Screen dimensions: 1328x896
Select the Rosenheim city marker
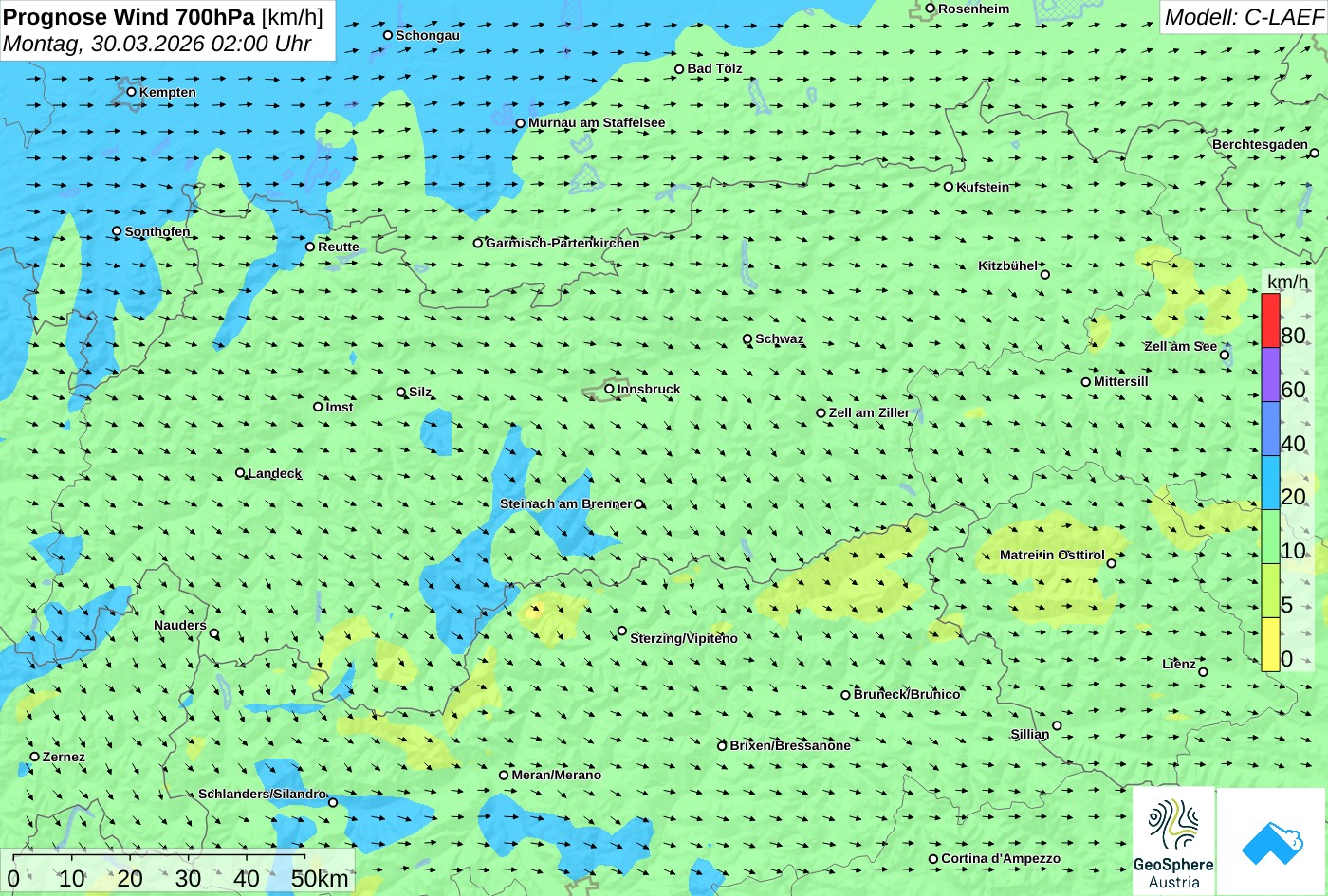(x=931, y=9)
